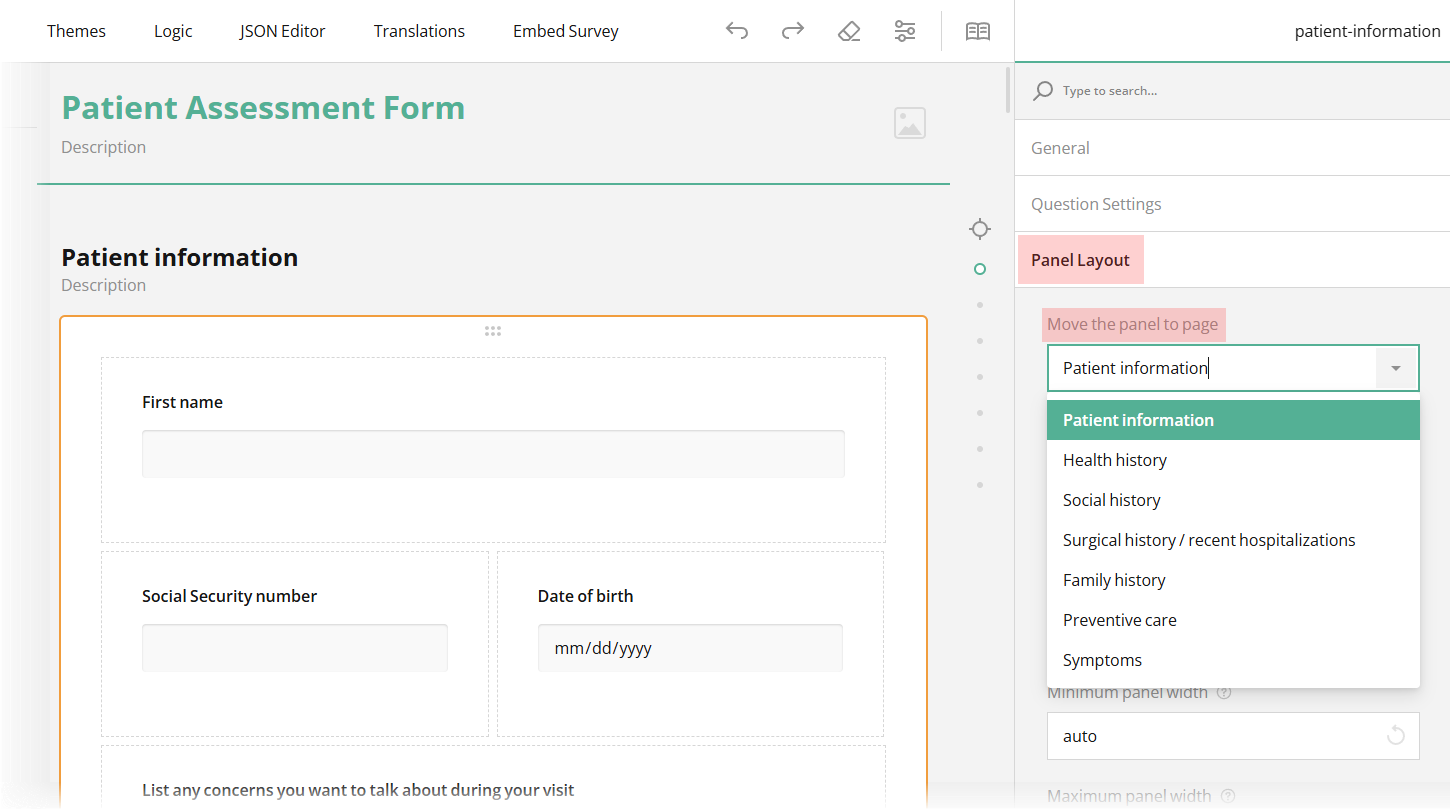This screenshot has width=1450, height=810.
Task: Undo the last change
Action: 737,31
